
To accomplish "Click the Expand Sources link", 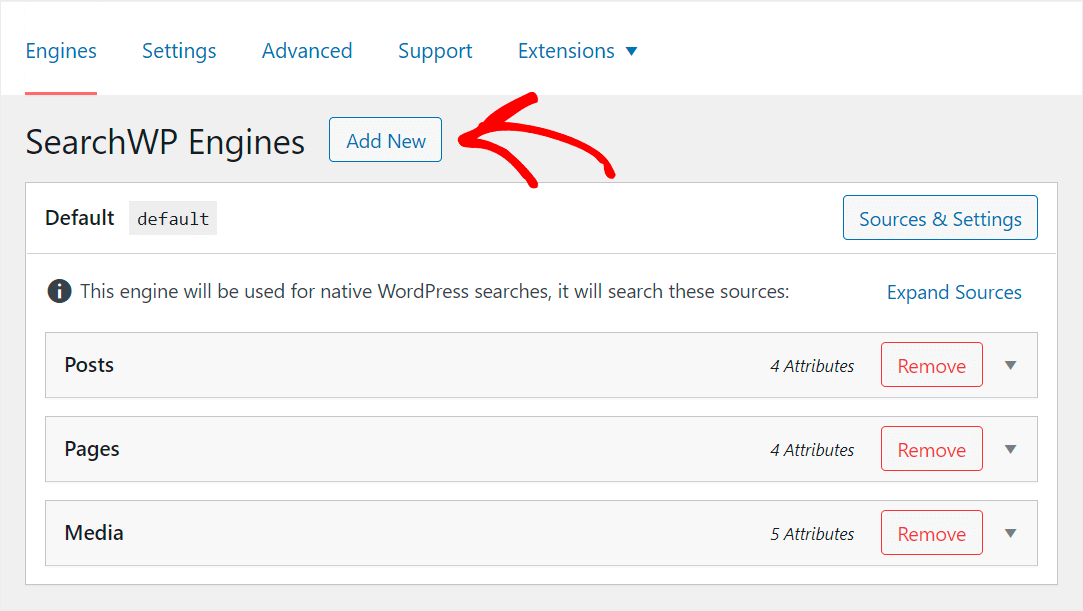I will 954,292.
